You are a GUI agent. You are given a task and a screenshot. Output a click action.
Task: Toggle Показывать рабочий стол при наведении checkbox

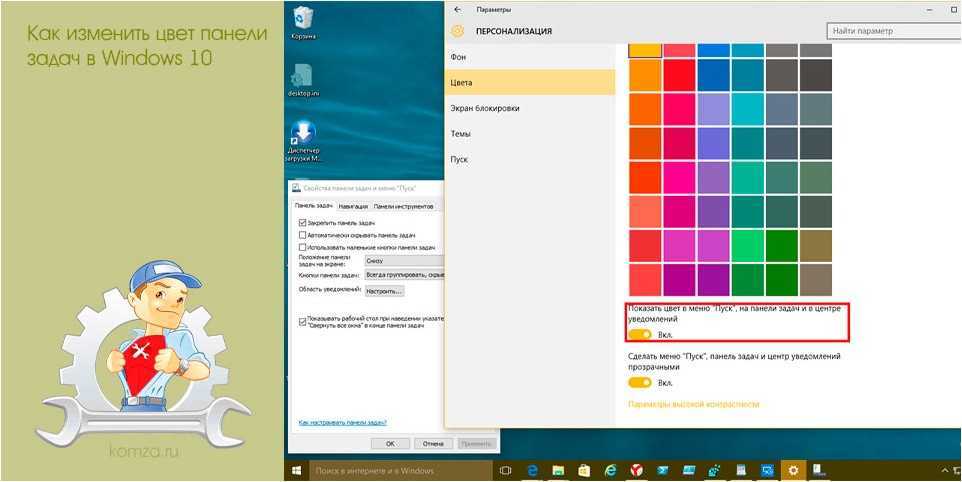tap(302, 320)
